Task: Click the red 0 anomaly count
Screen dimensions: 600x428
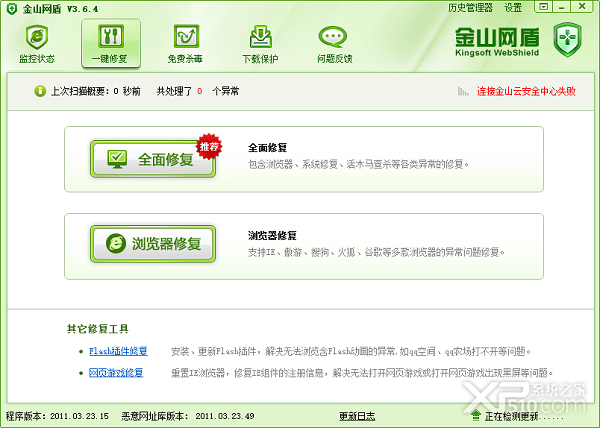Action: 200,91
